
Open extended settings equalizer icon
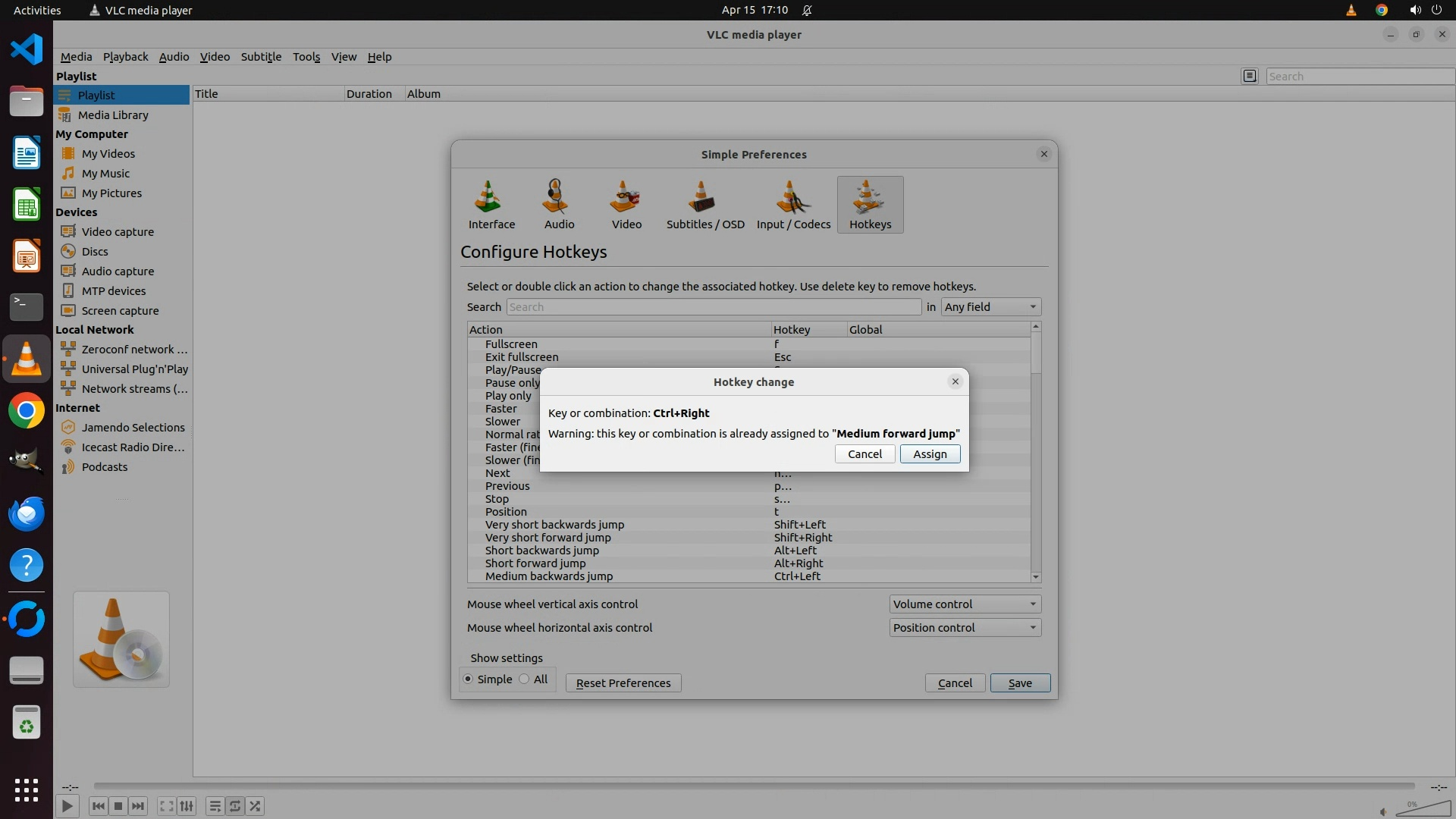187,806
